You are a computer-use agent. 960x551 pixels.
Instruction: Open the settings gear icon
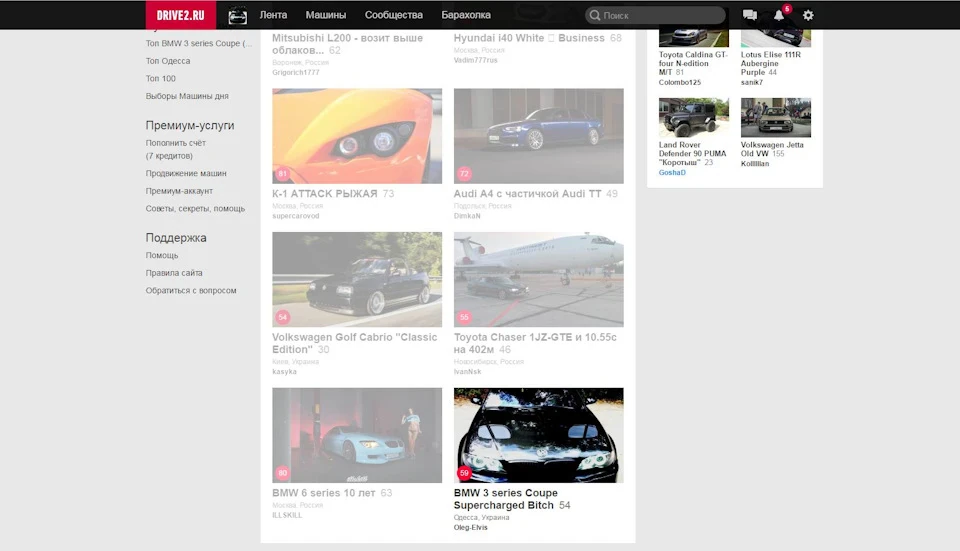808,15
